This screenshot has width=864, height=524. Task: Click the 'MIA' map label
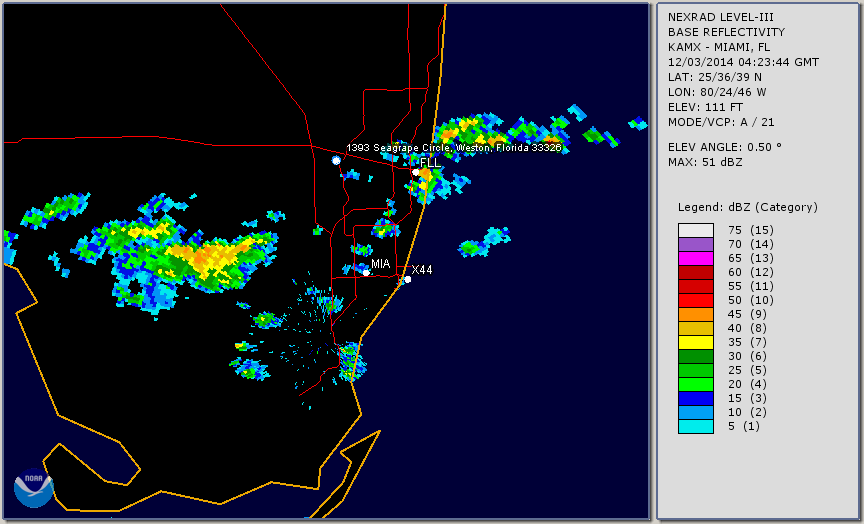pyautogui.click(x=381, y=264)
